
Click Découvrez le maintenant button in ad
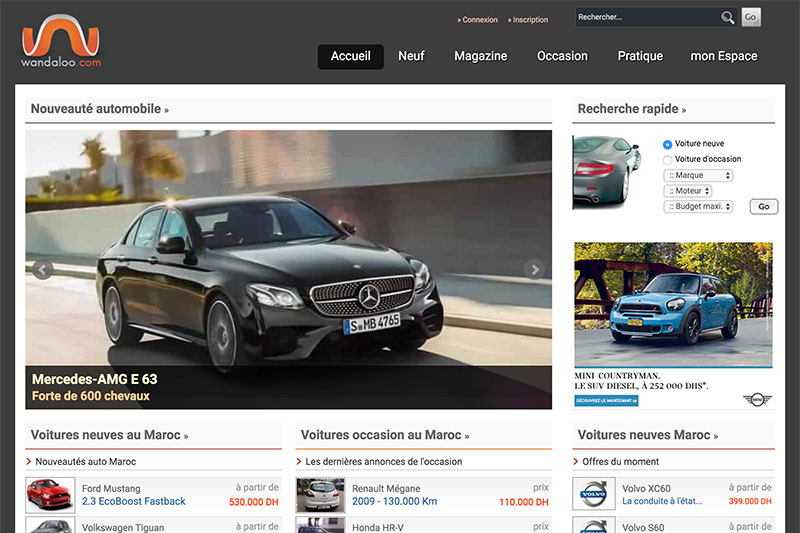point(606,401)
